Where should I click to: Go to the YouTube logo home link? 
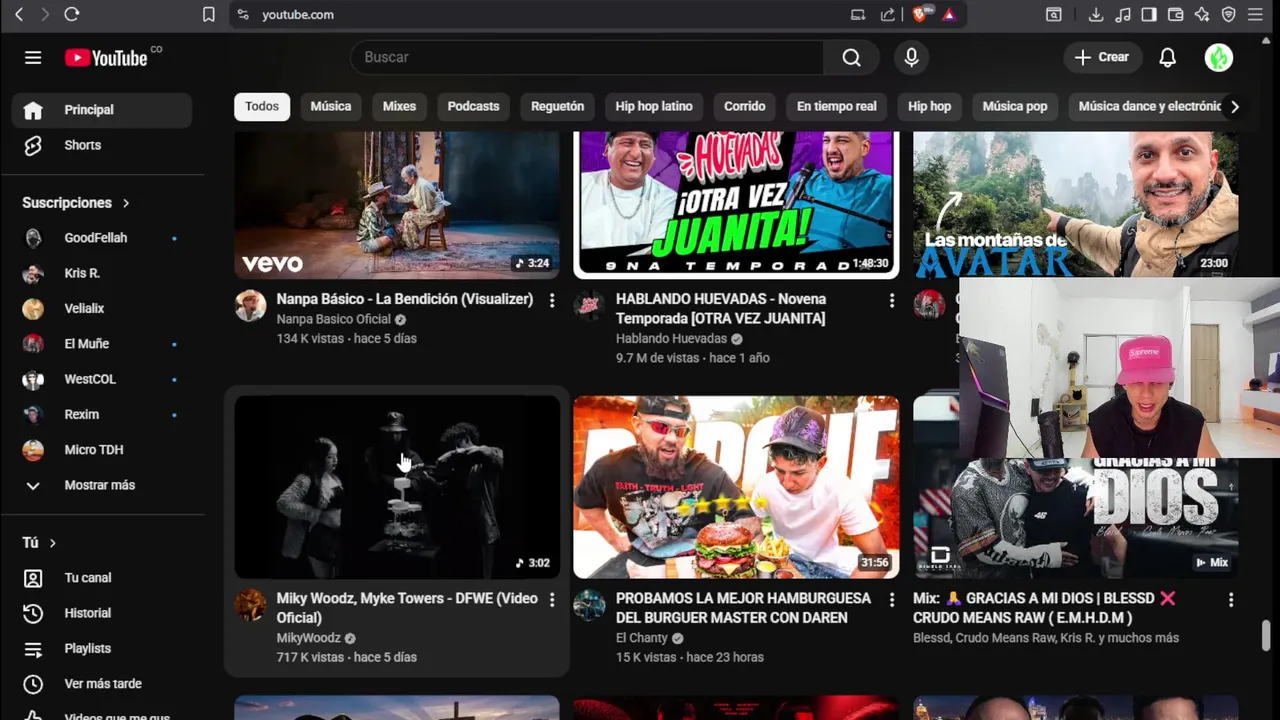pos(106,58)
